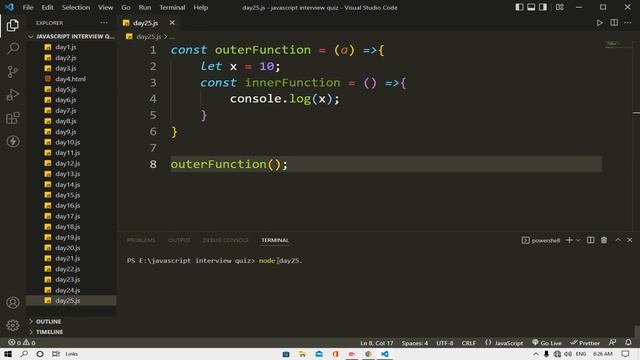Screen dimensions: 640x360
Task: Close the terminal panel
Action: click(629, 240)
